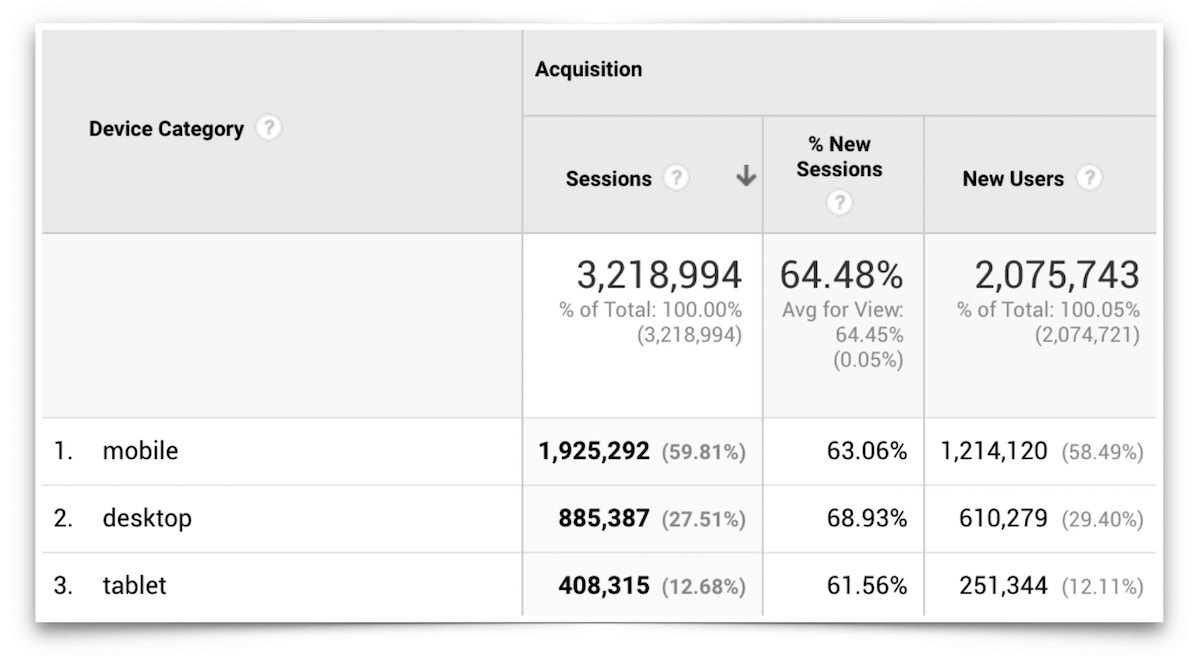Open the mobile device category row

pyautogui.click(x=140, y=451)
